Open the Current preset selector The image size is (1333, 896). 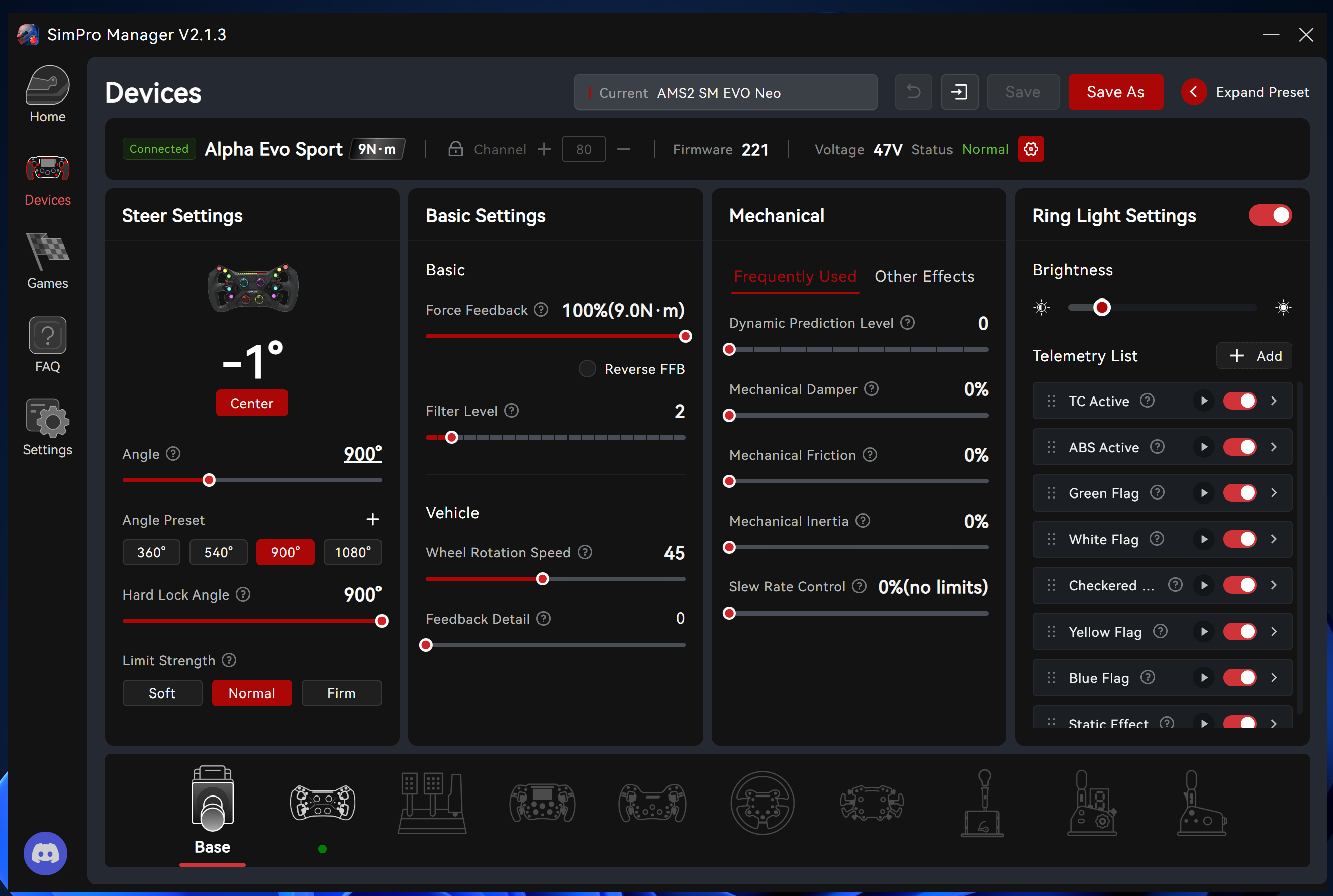pyautogui.click(x=725, y=92)
